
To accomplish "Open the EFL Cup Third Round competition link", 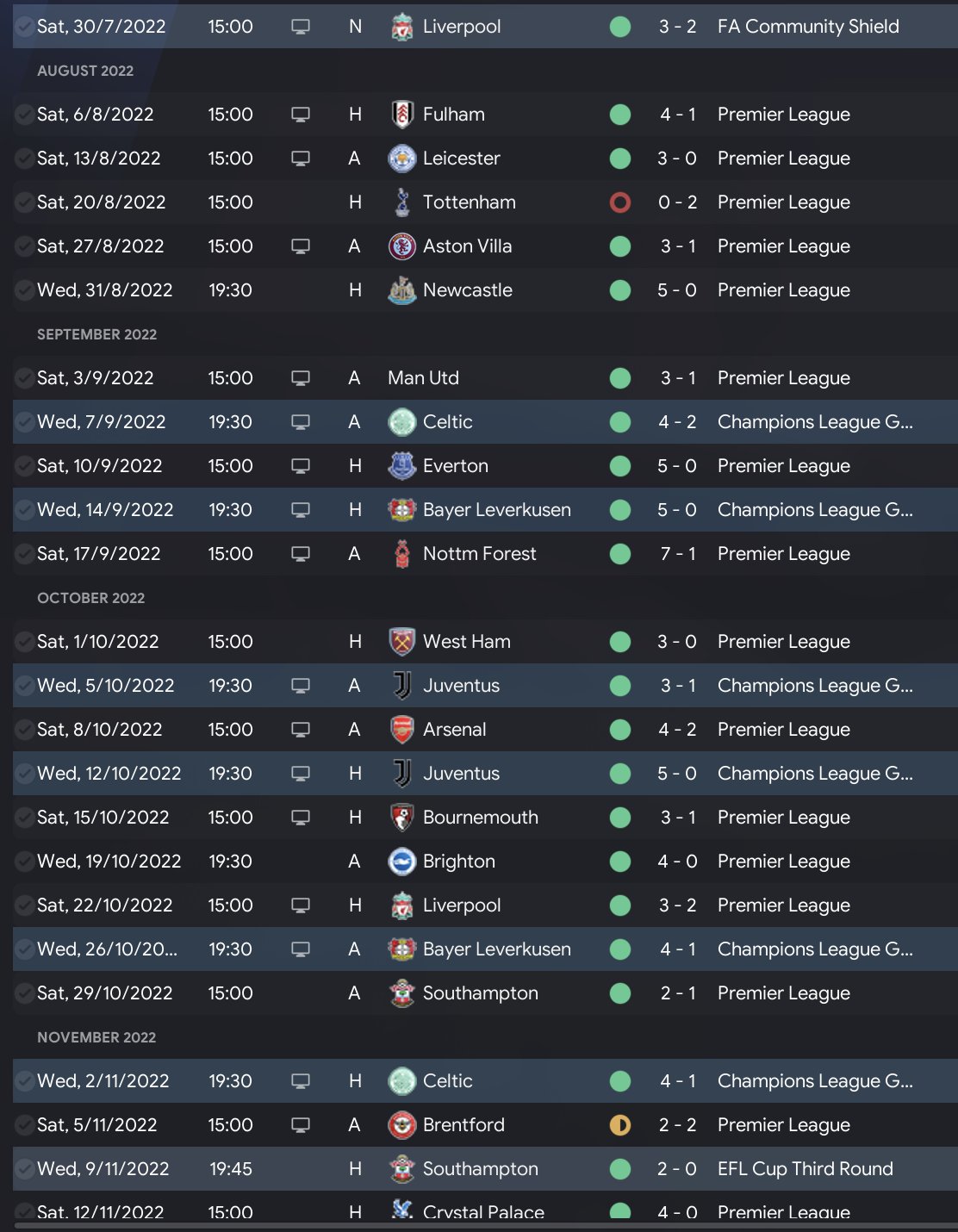I will pyautogui.click(x=805, y=1169).
